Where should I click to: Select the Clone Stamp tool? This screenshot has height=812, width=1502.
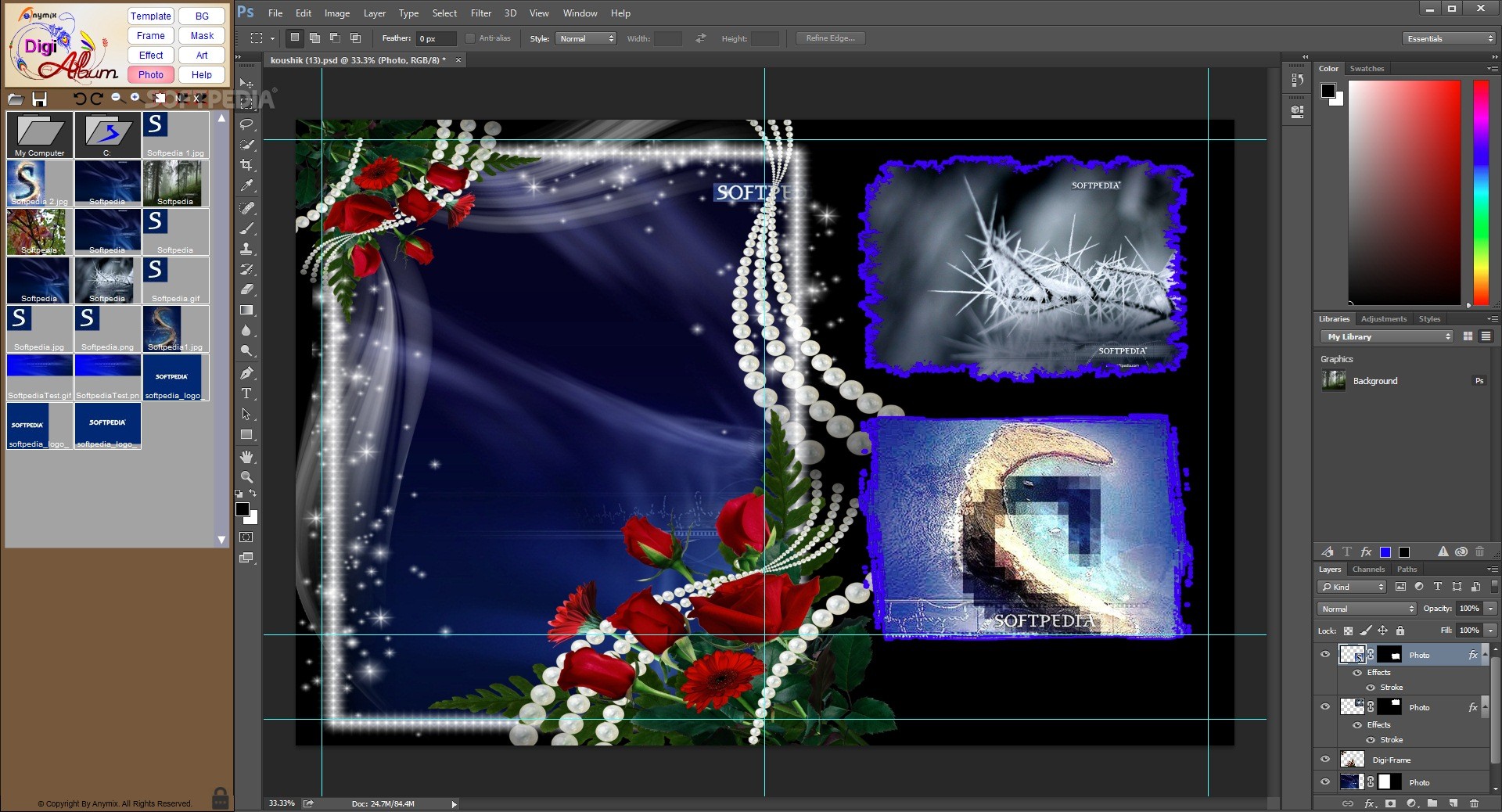[x=246, y=249]
